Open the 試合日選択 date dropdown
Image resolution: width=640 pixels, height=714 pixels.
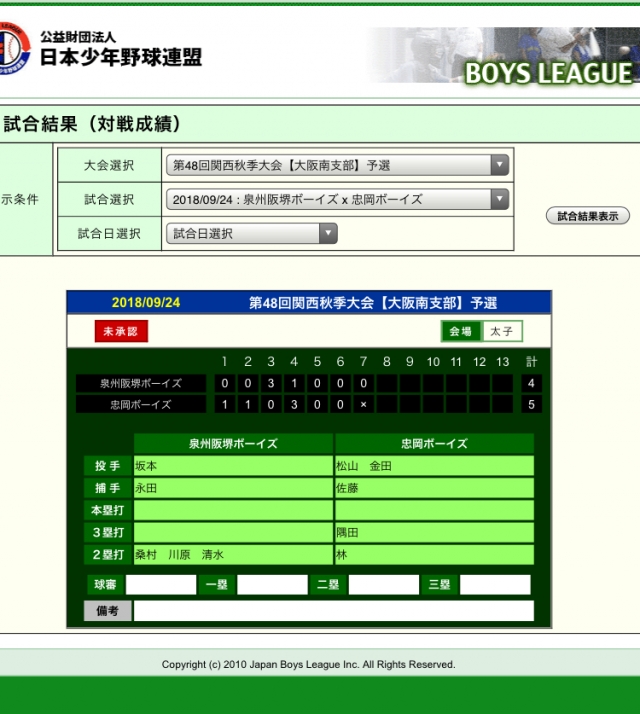tap(251, 234)
